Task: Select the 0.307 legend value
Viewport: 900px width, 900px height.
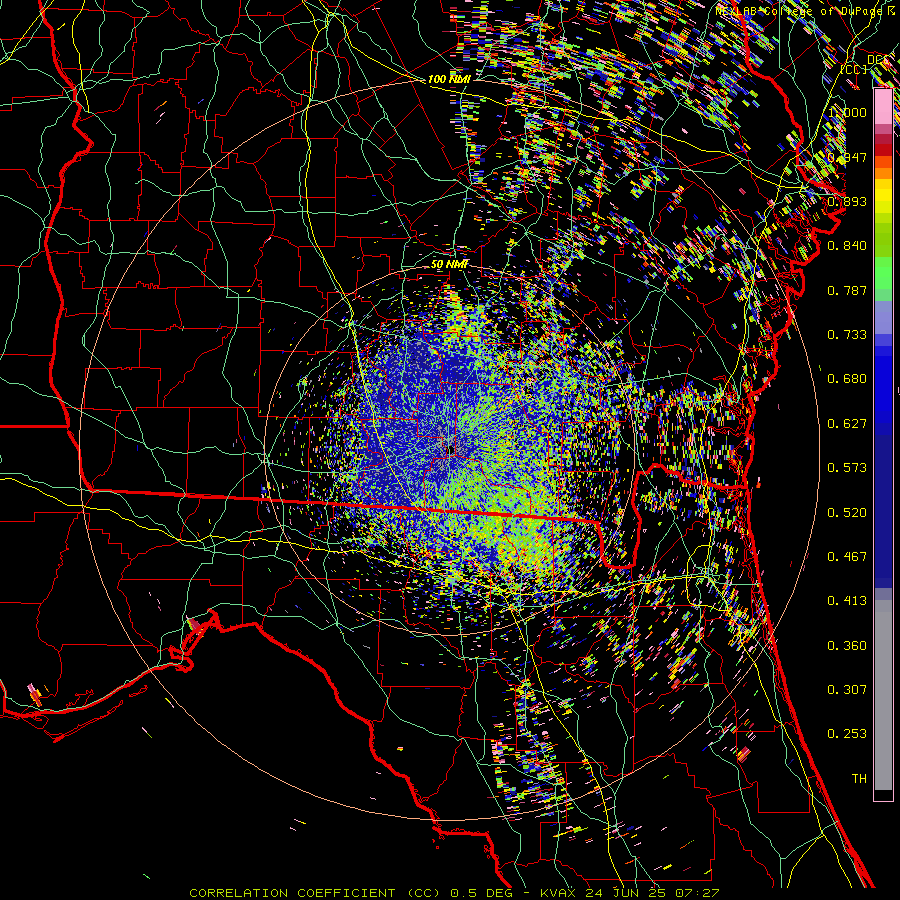Action: [847, 689]
